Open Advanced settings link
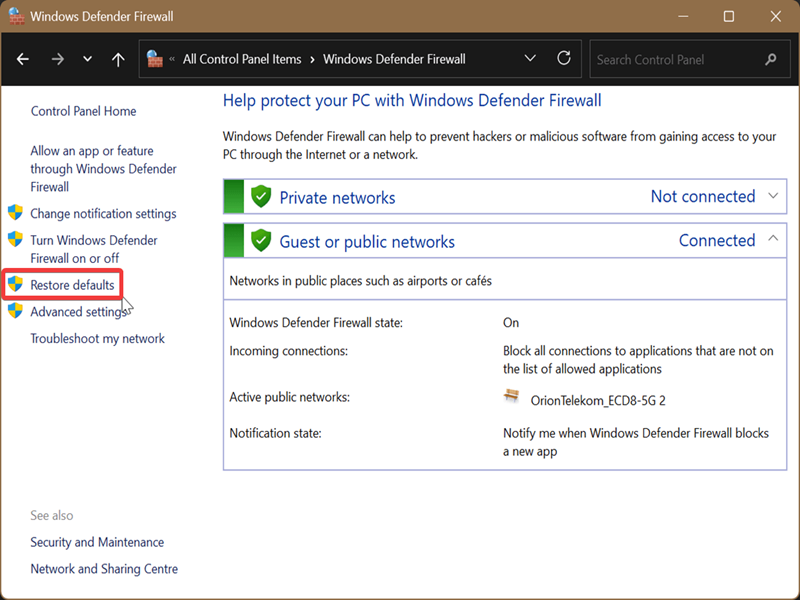This screenshot has height=600, width=800. pos(78,312)
